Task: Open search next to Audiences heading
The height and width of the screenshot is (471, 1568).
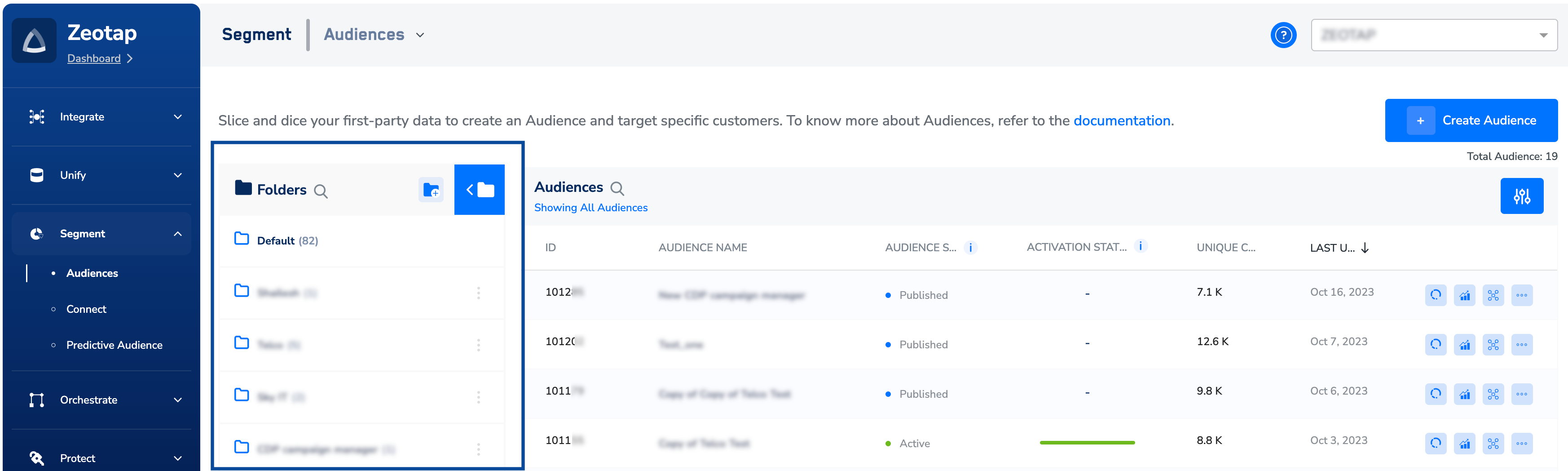Action: click(617, 188)
